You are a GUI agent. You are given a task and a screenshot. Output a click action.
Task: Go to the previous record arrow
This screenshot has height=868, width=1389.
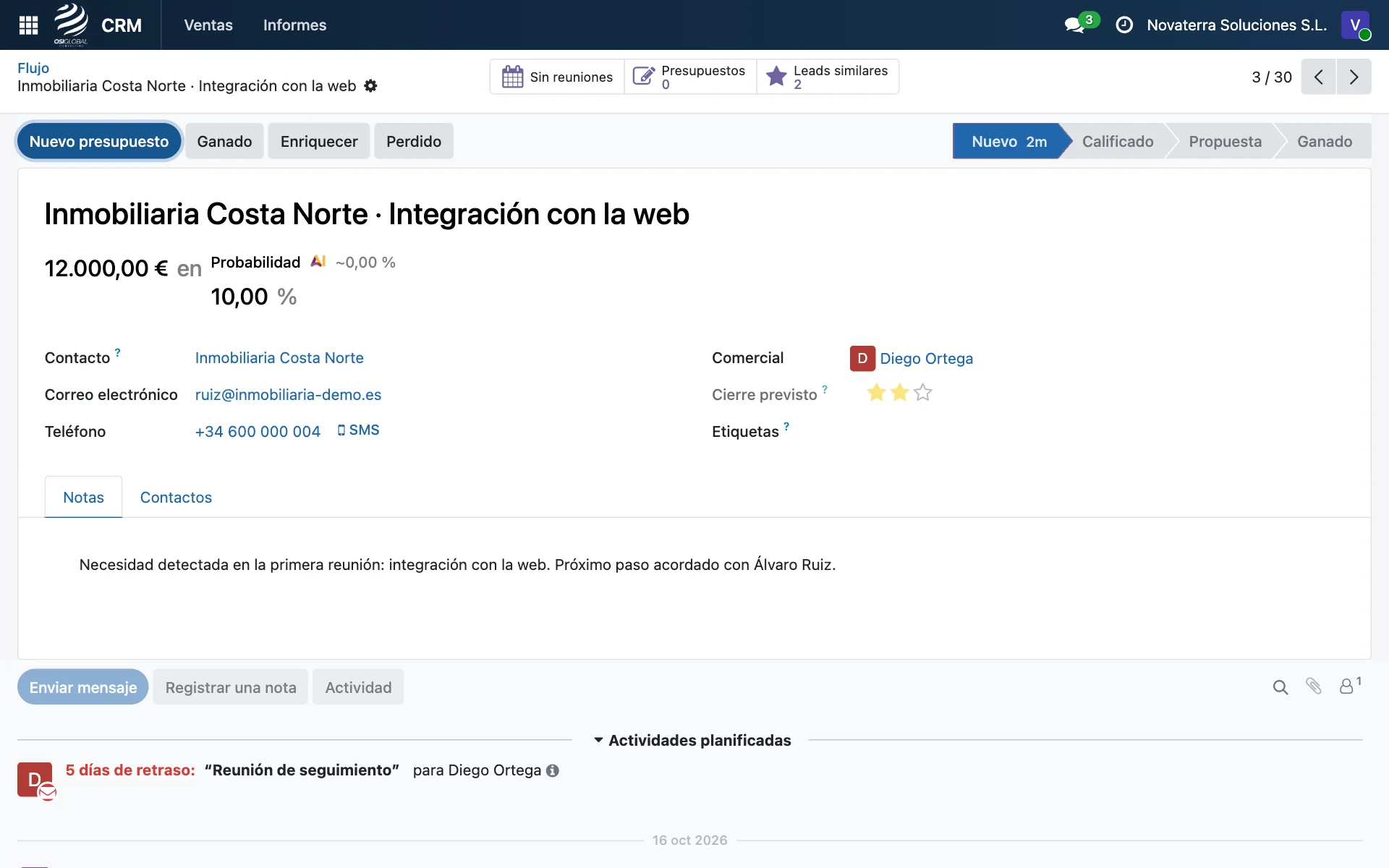tap(1318, 77)
